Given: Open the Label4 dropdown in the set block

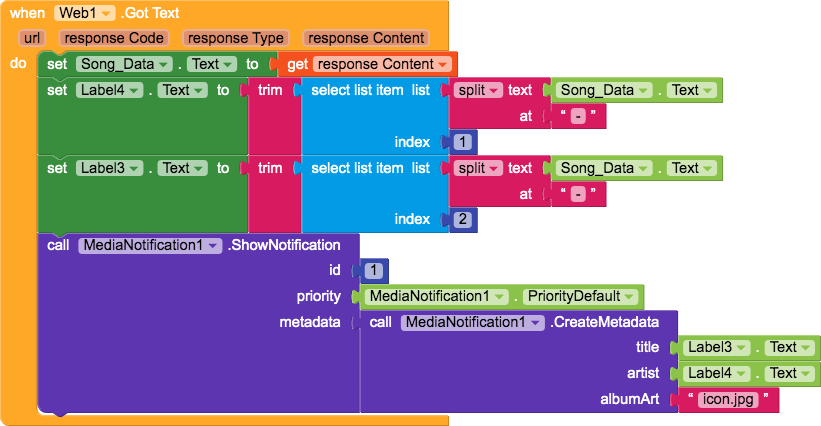Looking at the screenshot, I should (109, 90).
